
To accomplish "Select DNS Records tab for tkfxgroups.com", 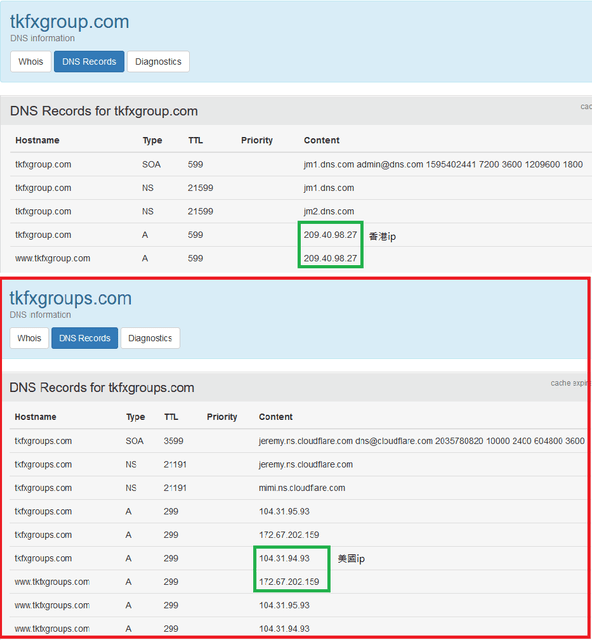I will [x=85, y=338].
